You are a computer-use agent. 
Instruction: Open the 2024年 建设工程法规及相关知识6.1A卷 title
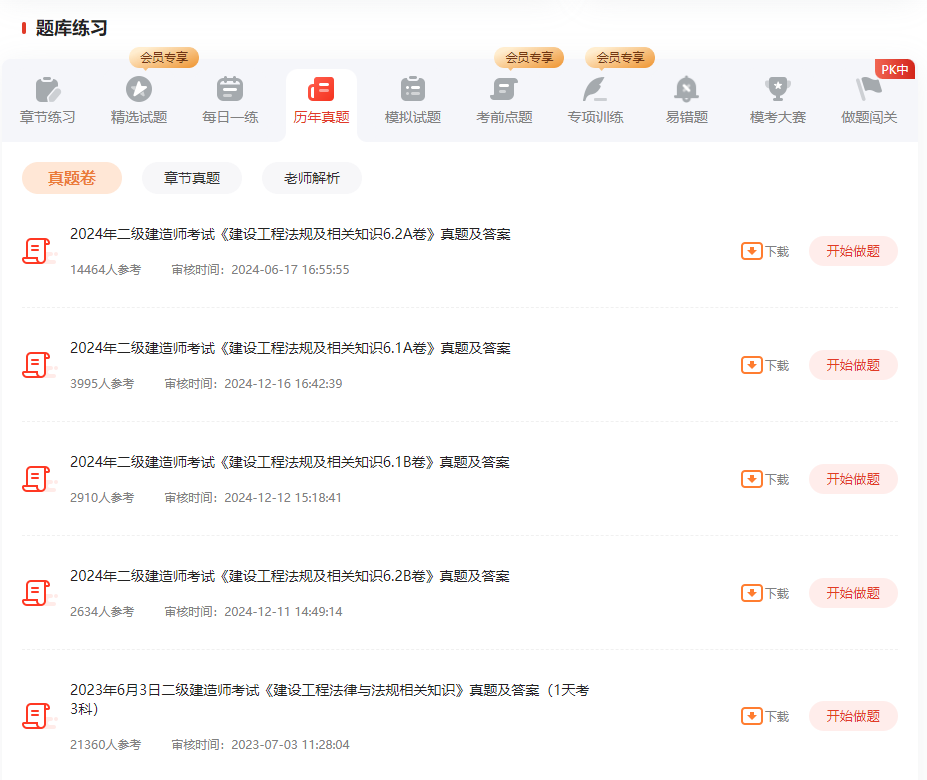[290, 348]
